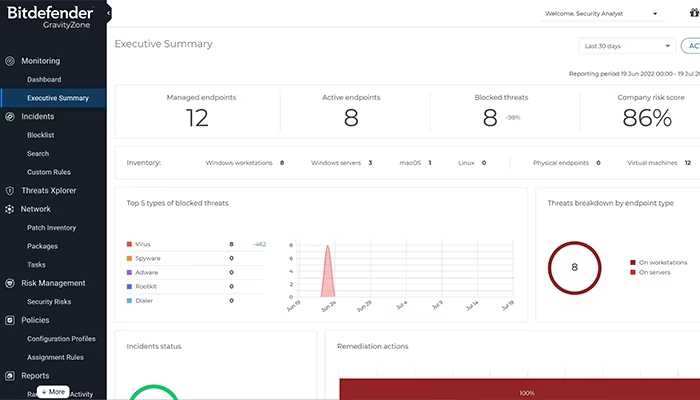The height and width of the screenshot is (400, 700).
Task: Click the Bitdefender GravityZone logo
Action: click(50, 17)
